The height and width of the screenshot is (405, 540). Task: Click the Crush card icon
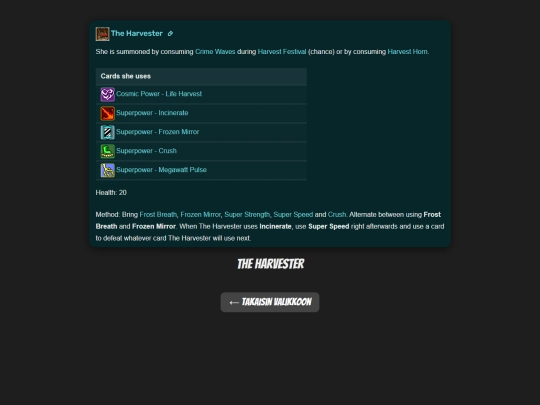pos(107,151)
